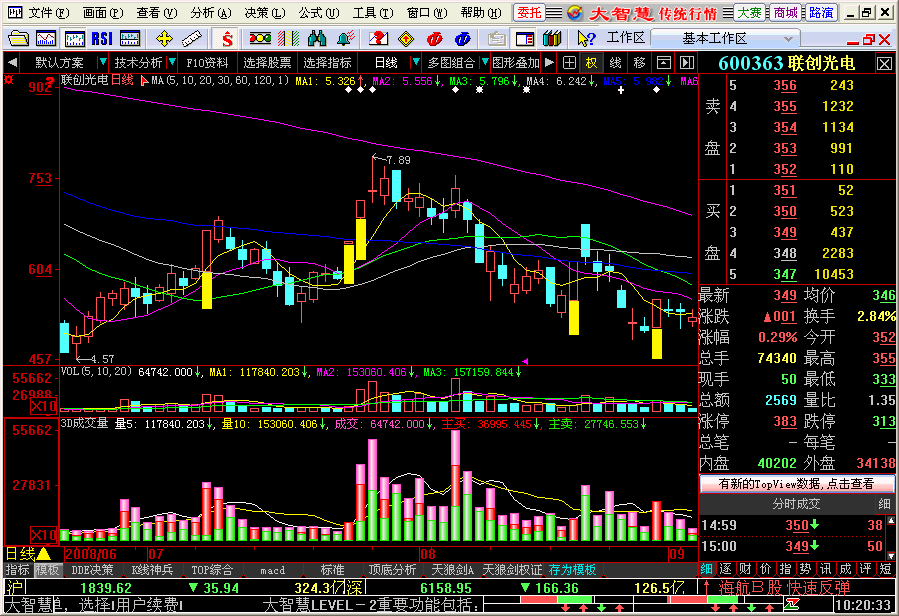Click scrollbar down arrow in 分时成交 list
This screenshot has width=899, height=616.
click(x=891, y=556)
